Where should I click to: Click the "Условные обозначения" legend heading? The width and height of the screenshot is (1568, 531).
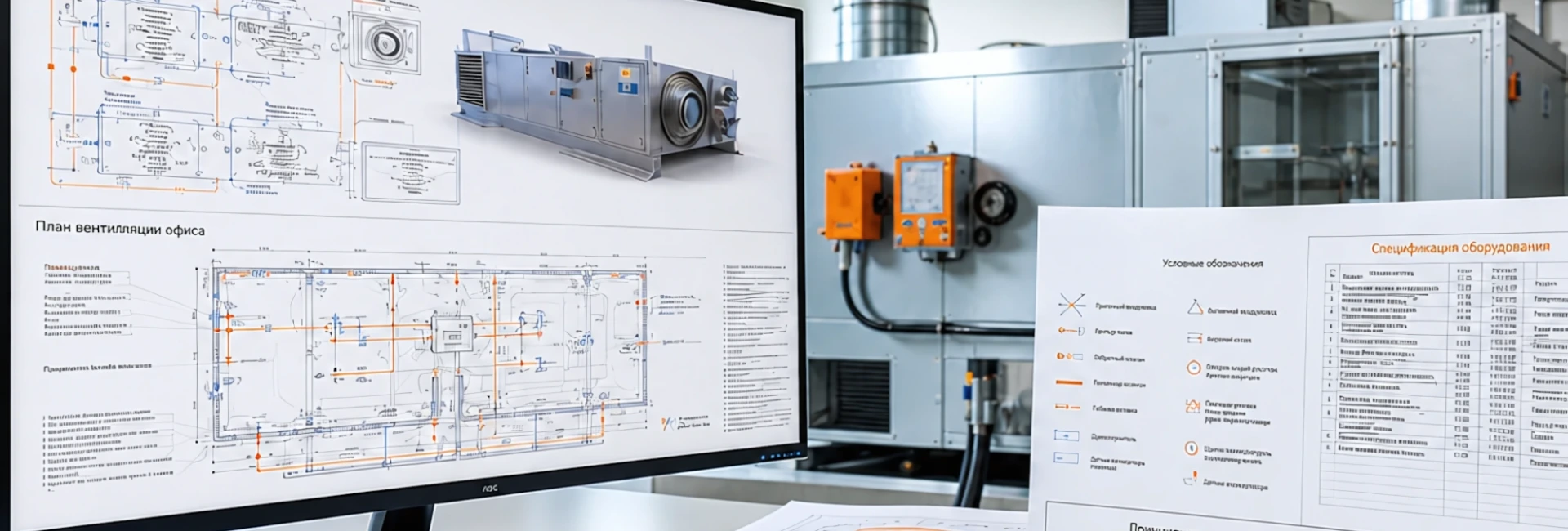pyautogui.click(x=1212, y=264)
